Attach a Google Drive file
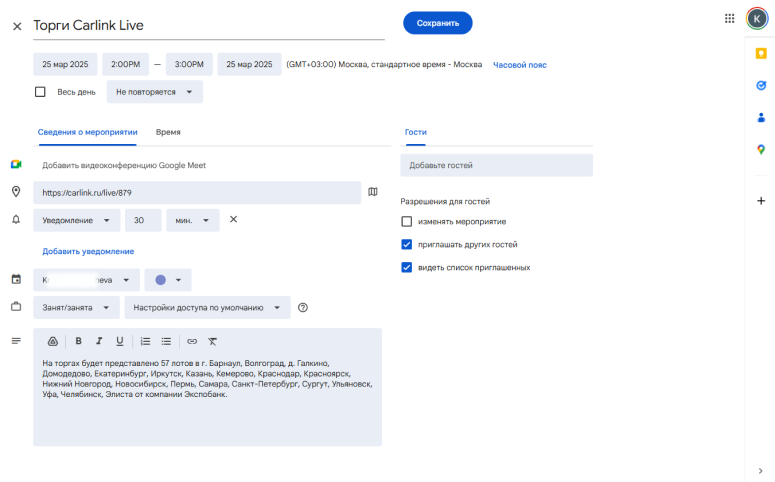Screen dimensions: 775x482 pyautogui.click(x=53, y=341)
